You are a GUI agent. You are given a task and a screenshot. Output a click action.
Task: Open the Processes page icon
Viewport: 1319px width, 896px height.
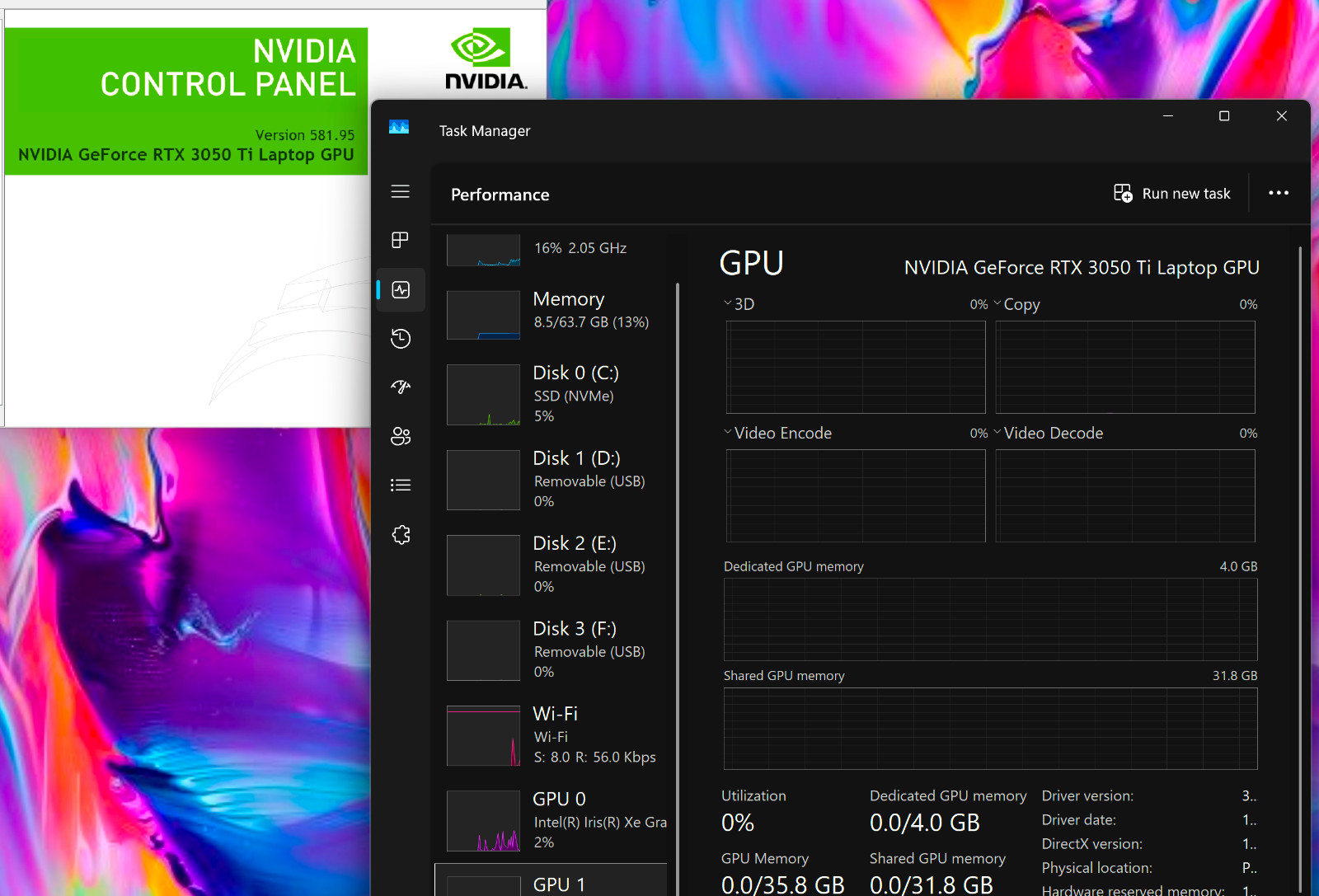coord(401,240)
